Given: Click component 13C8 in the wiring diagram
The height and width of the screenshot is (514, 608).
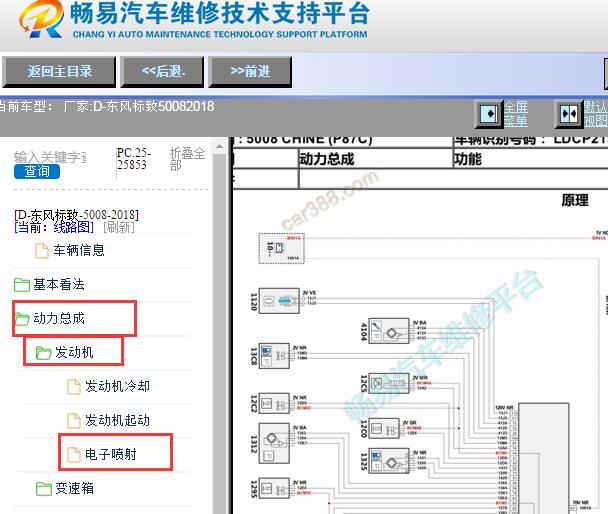Looking at the screenshot, I should pyautogui.click(x=275, y=356).
